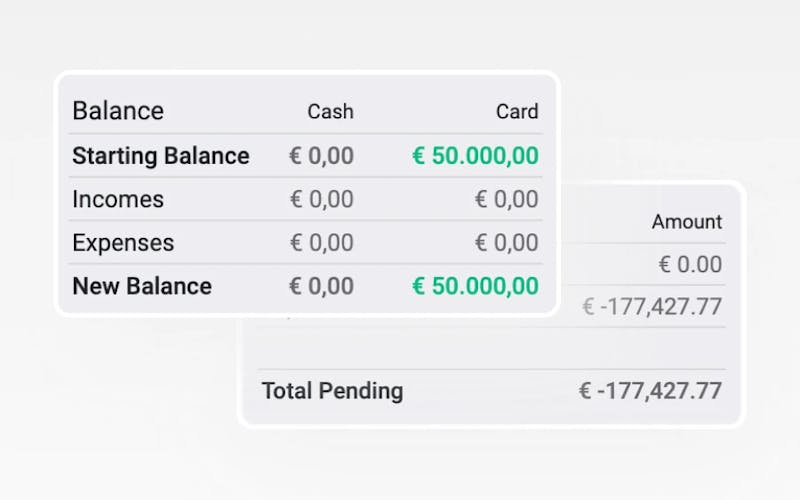Click the Total Pending label
The image size is (800, 500).
point(332,391)
